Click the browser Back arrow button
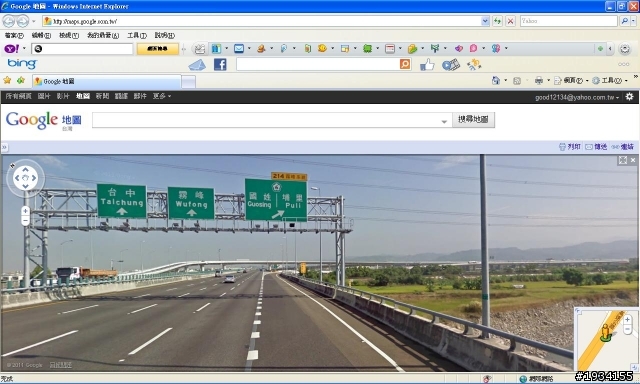 click(9, 21)
